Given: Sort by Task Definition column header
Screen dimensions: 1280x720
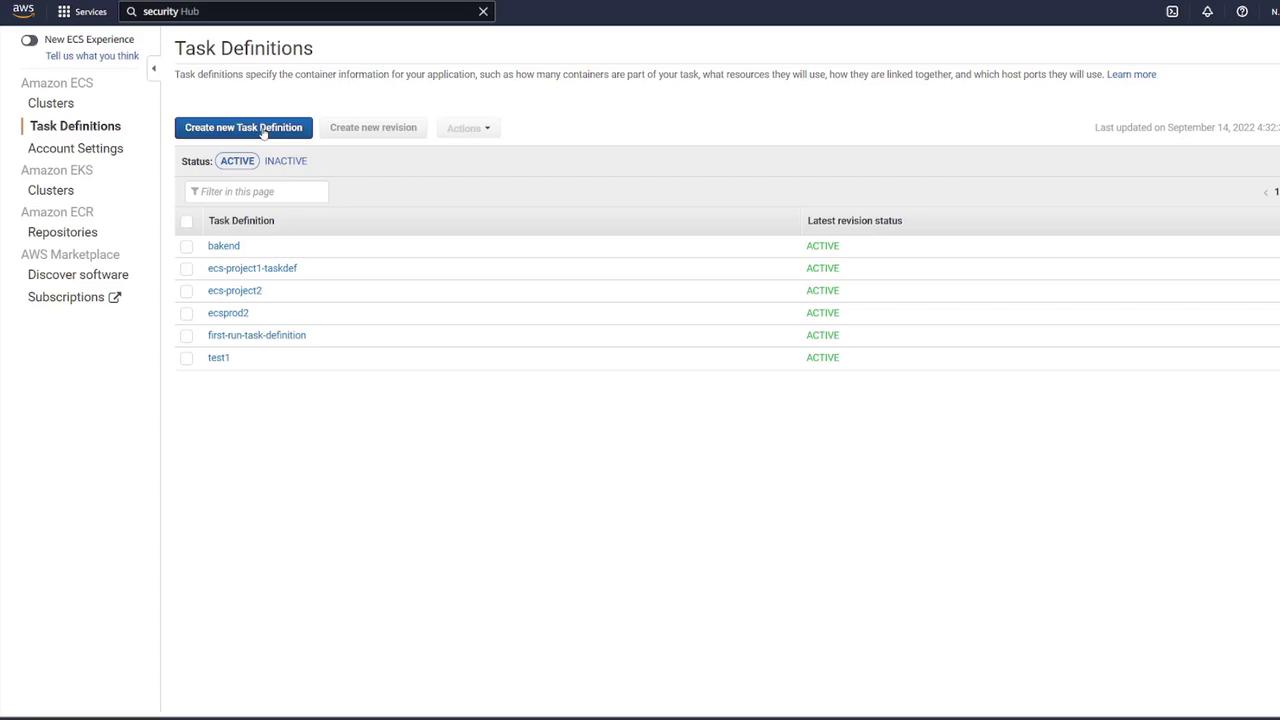Looking at the screenshot, I should pos(241,221).
